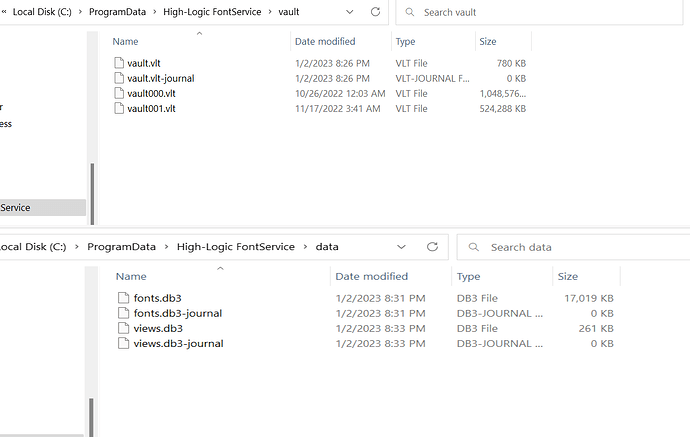Image resolution: width=690 pixels, height=437 pixels.
Task: Select the vault000.vlt file icon
Action: tap(119, 93)
